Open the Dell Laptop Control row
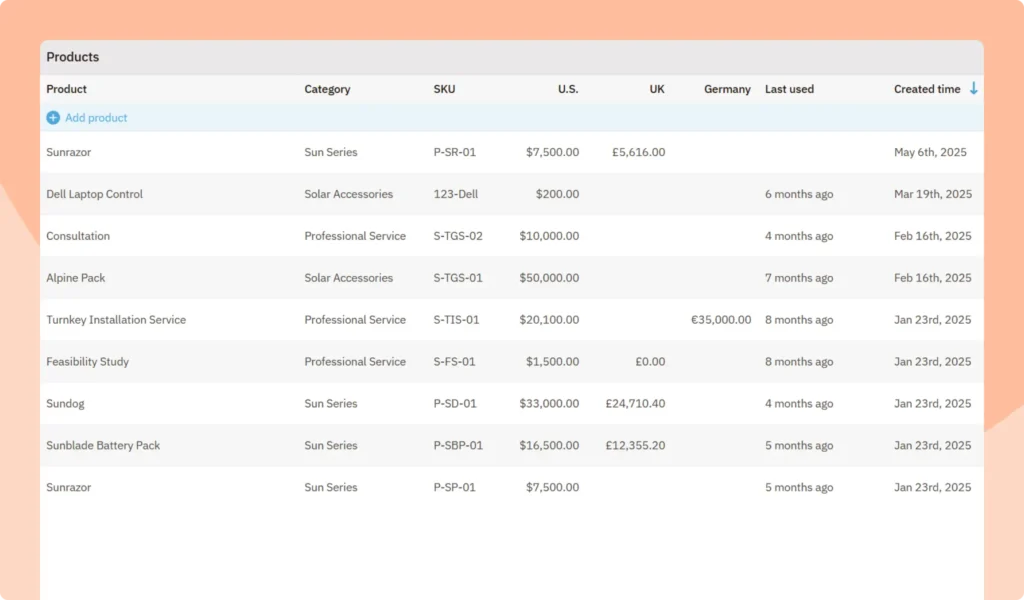This screenshot has width=1024, height=600. (x=94, y=194)
